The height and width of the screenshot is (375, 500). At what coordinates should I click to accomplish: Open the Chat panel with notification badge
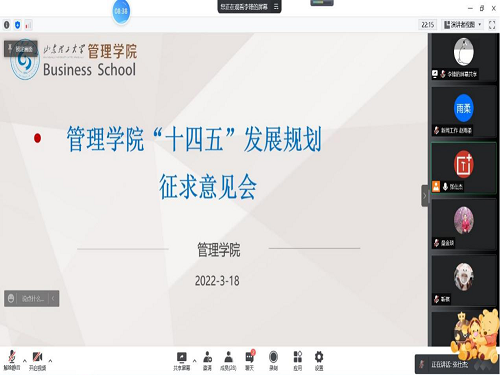click(250, 360)
